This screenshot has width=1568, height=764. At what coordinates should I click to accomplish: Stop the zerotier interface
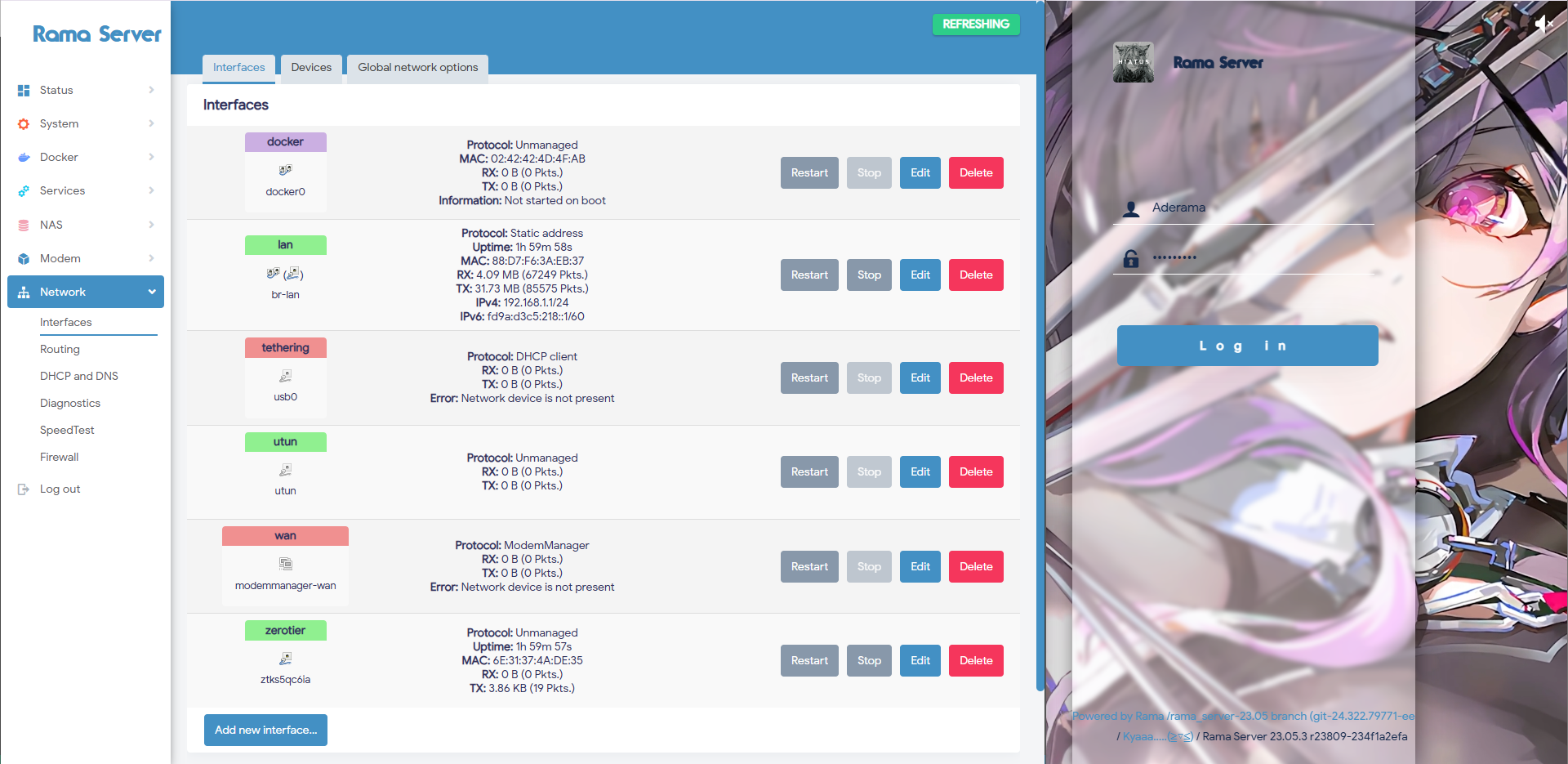(869, 660)
